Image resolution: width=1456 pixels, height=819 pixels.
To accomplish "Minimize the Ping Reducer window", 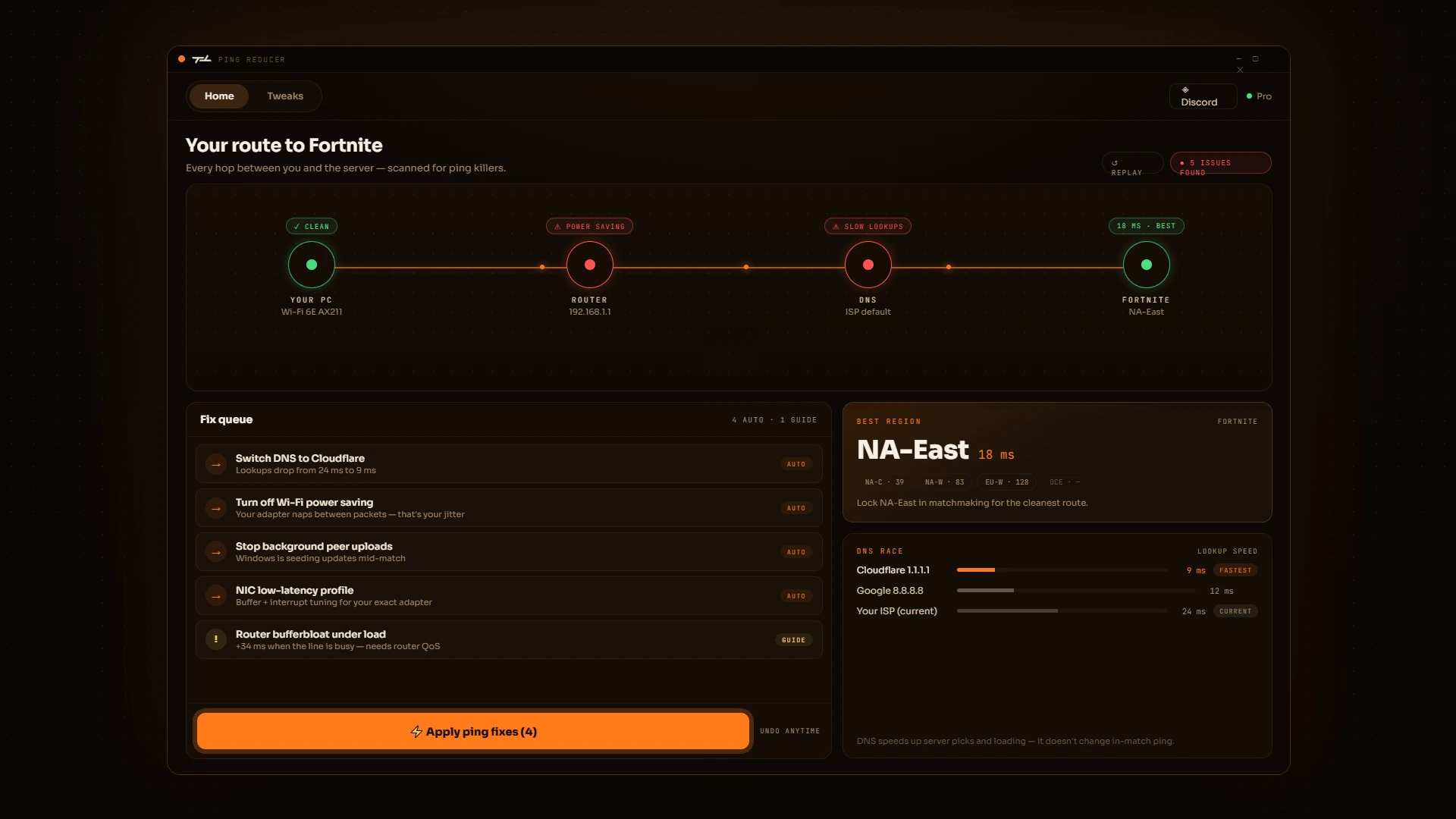I will tap(1239, 58).
